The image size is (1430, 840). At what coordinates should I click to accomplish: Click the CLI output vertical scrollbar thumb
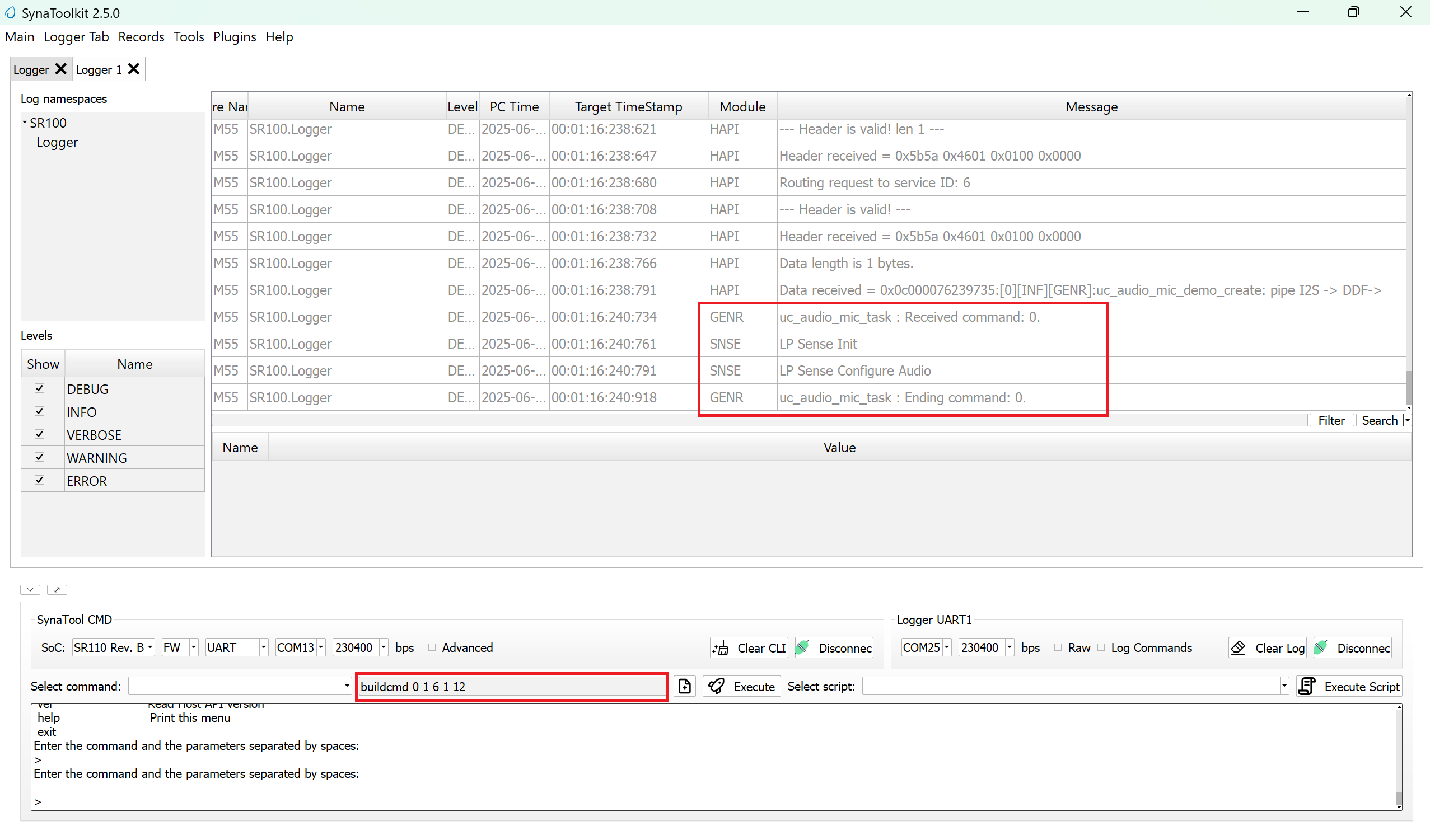(x=1399, y=798)
